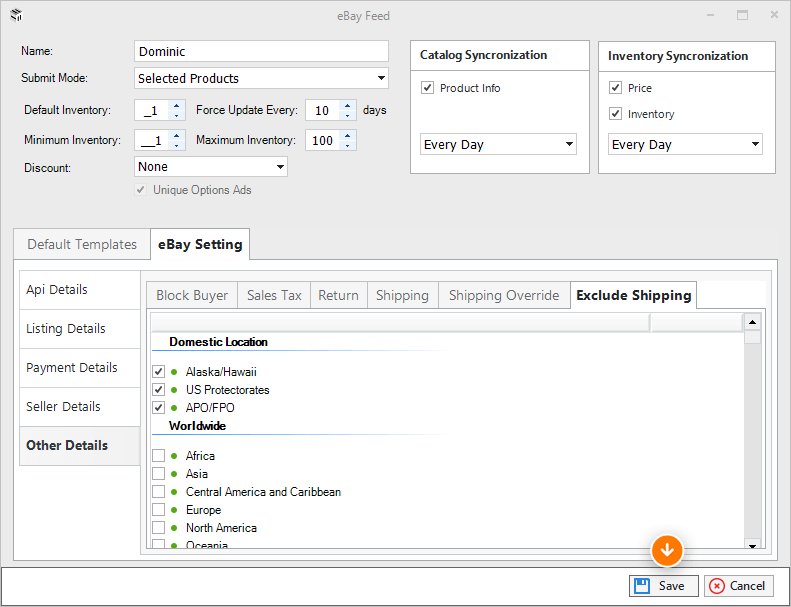
Task: Check the Africa checkbox
Action: coord(158,456)
